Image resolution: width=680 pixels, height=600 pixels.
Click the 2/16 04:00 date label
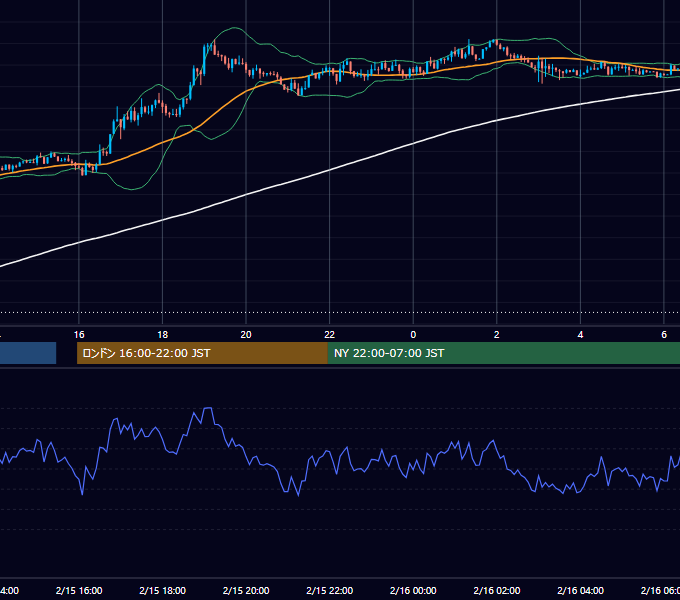point(580,590)
